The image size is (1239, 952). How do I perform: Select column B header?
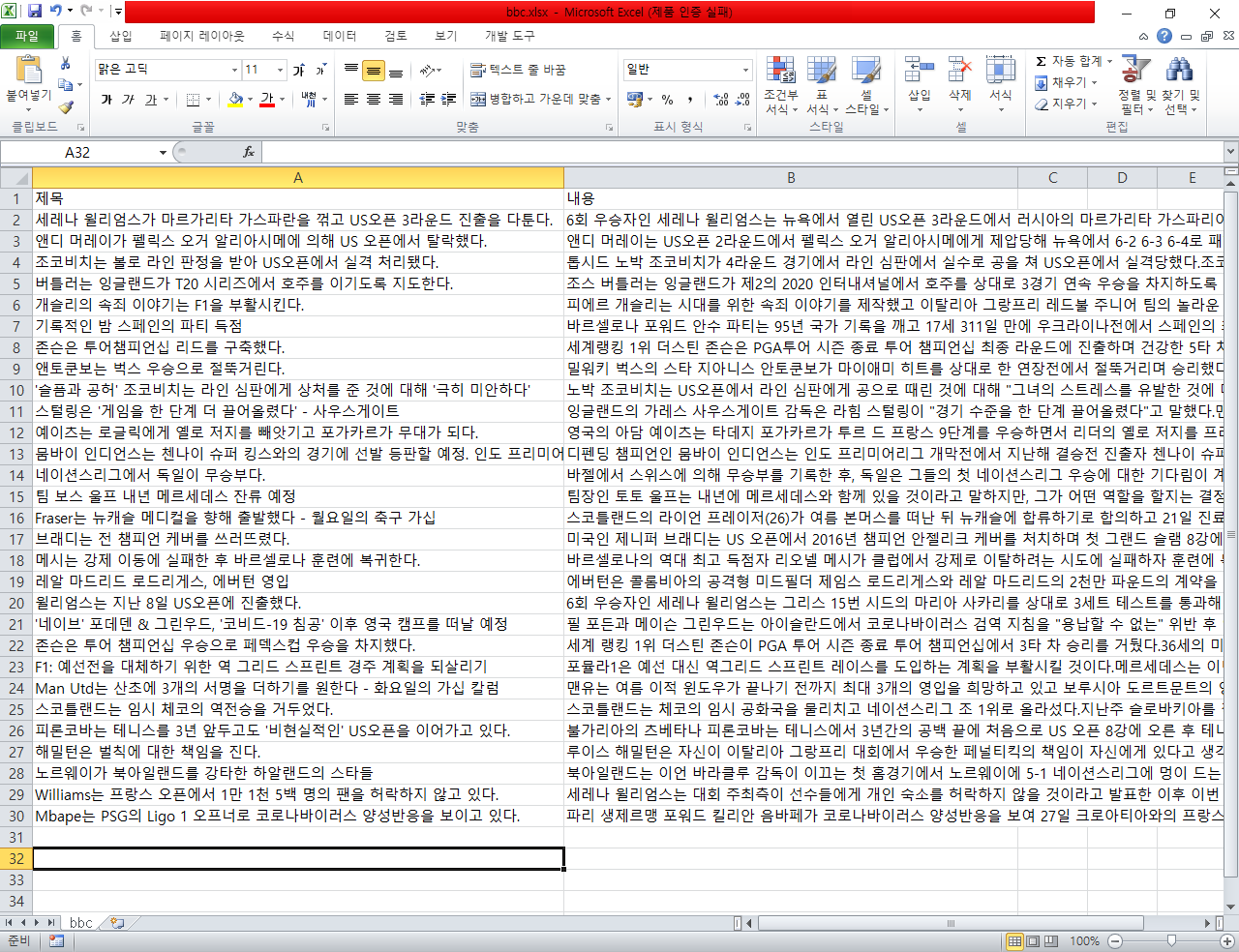click(791, 177)
